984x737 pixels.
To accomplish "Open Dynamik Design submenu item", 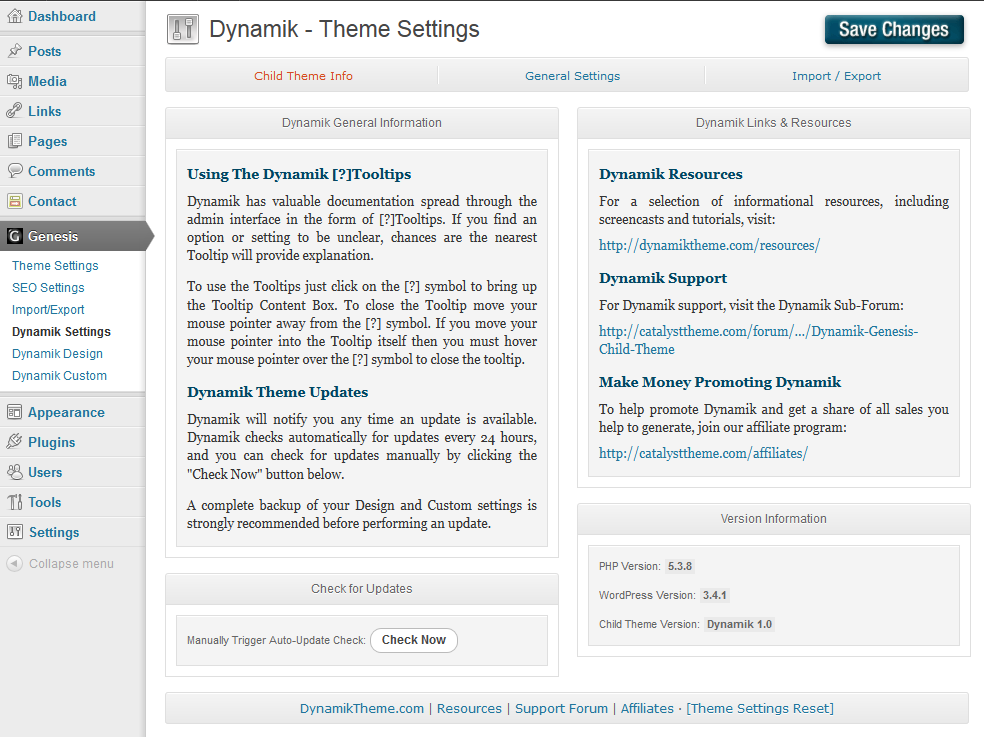I will click(57, 354).
